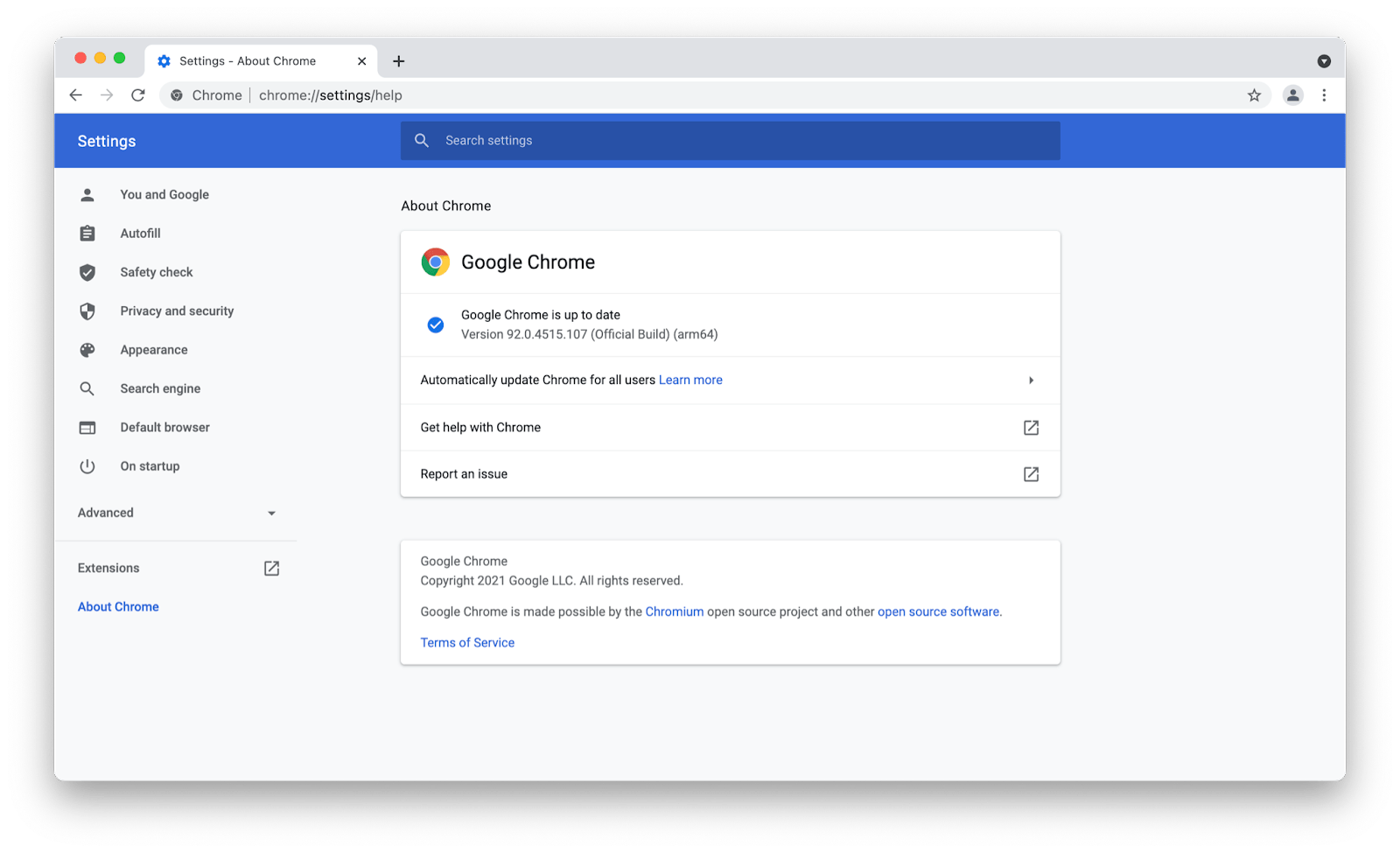Screen dimensions: 1400x853
Task: Click the palette icon for Appearance
Action: [87, 350]
